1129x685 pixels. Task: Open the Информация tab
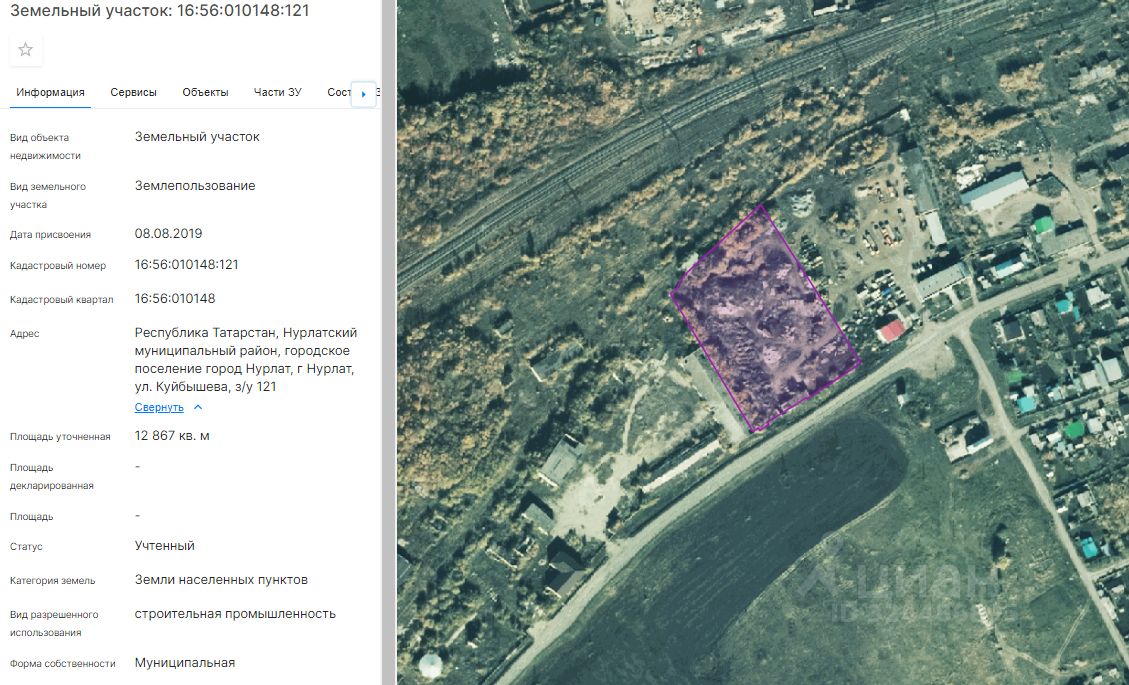coord(50,92)
